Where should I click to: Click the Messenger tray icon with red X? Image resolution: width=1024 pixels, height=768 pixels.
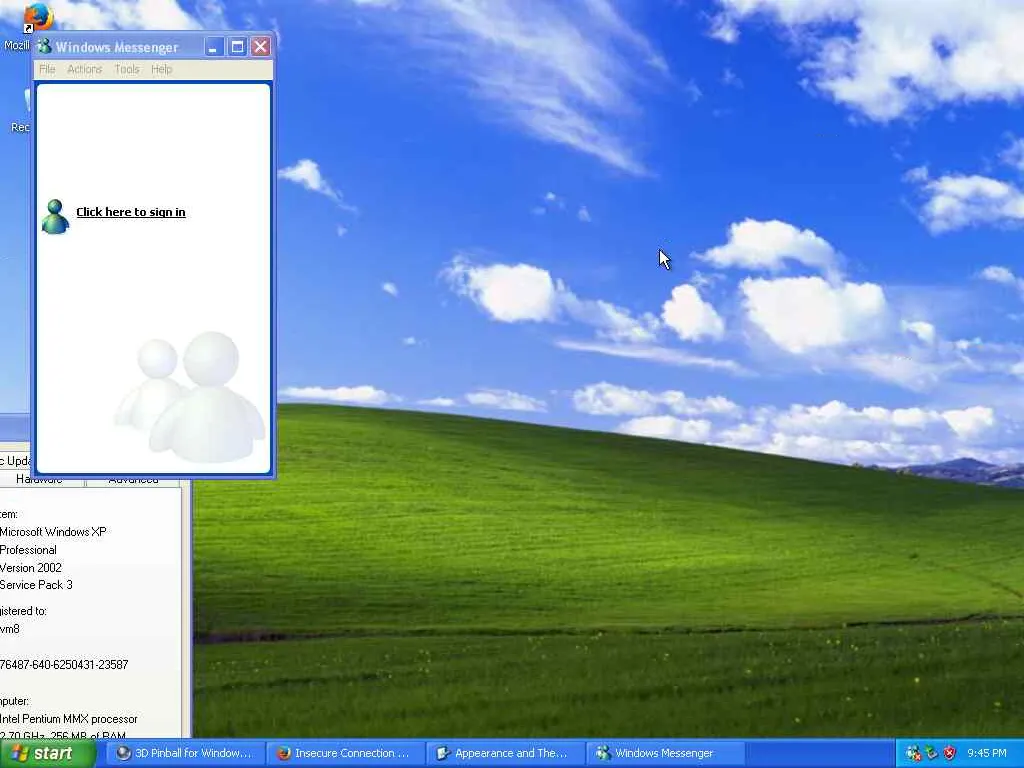[x=913, y=753]
